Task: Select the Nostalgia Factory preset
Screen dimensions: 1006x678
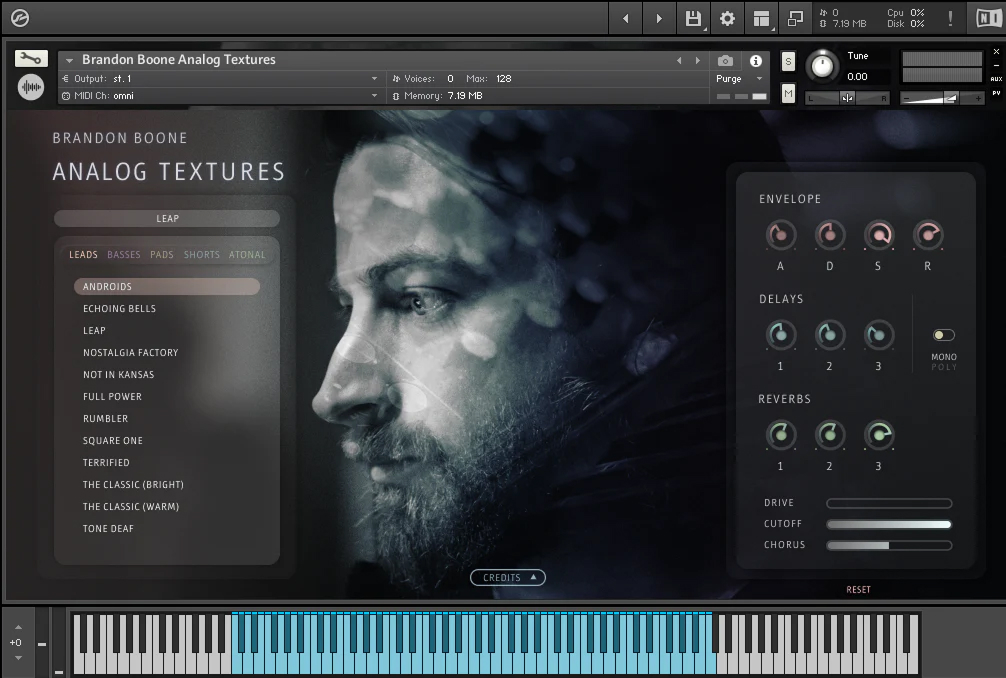Action: [131, 352]
